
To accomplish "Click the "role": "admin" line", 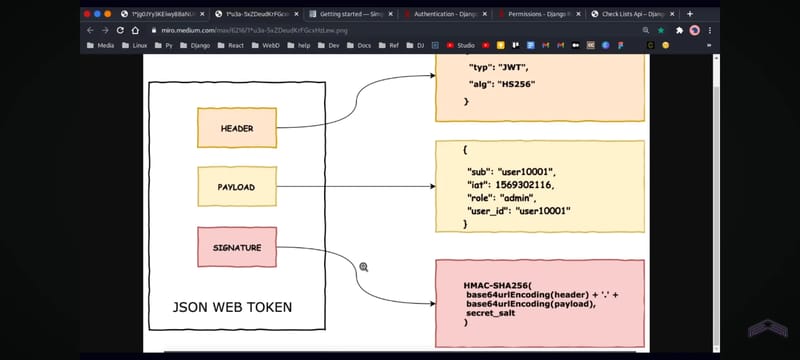I will coord(502,198).
